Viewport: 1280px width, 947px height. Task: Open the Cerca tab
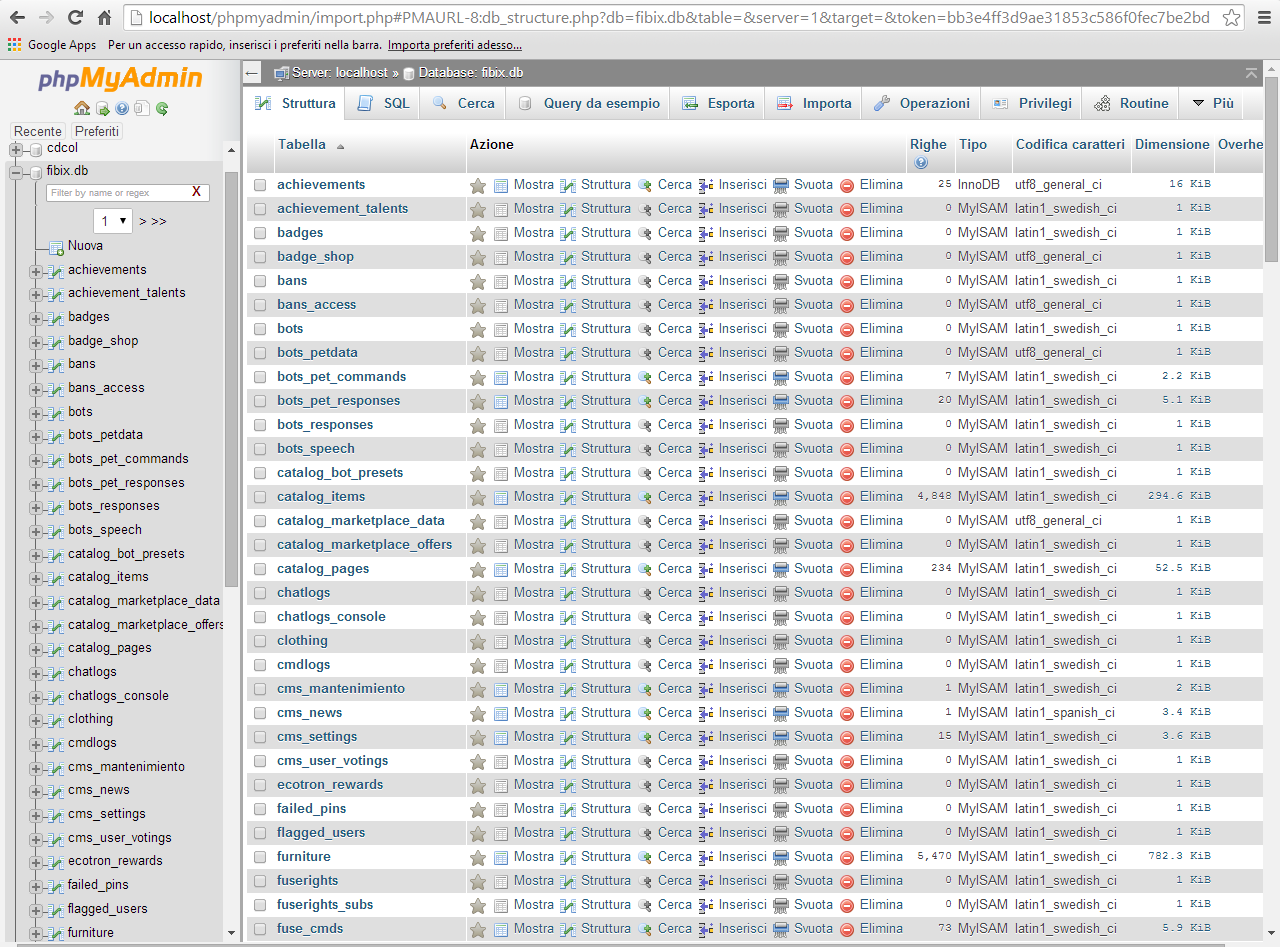(463, 103)
